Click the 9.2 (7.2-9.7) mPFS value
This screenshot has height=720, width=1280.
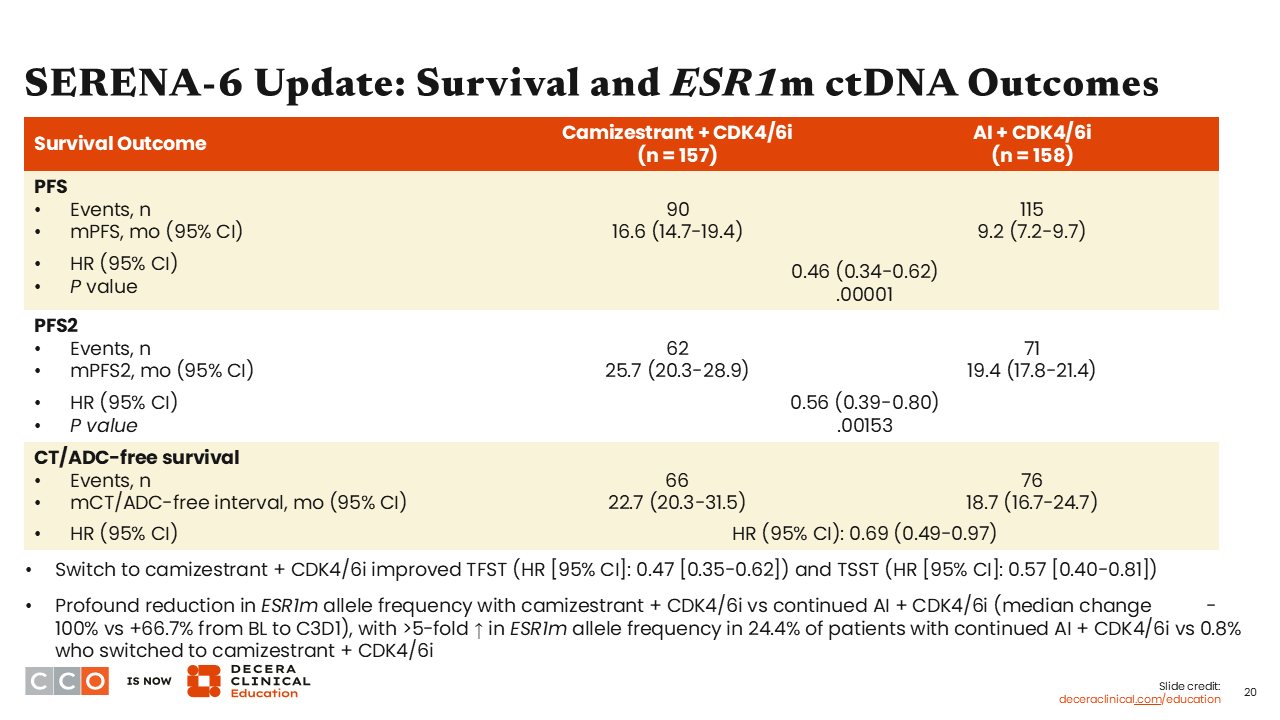[x=1031, y=232]
